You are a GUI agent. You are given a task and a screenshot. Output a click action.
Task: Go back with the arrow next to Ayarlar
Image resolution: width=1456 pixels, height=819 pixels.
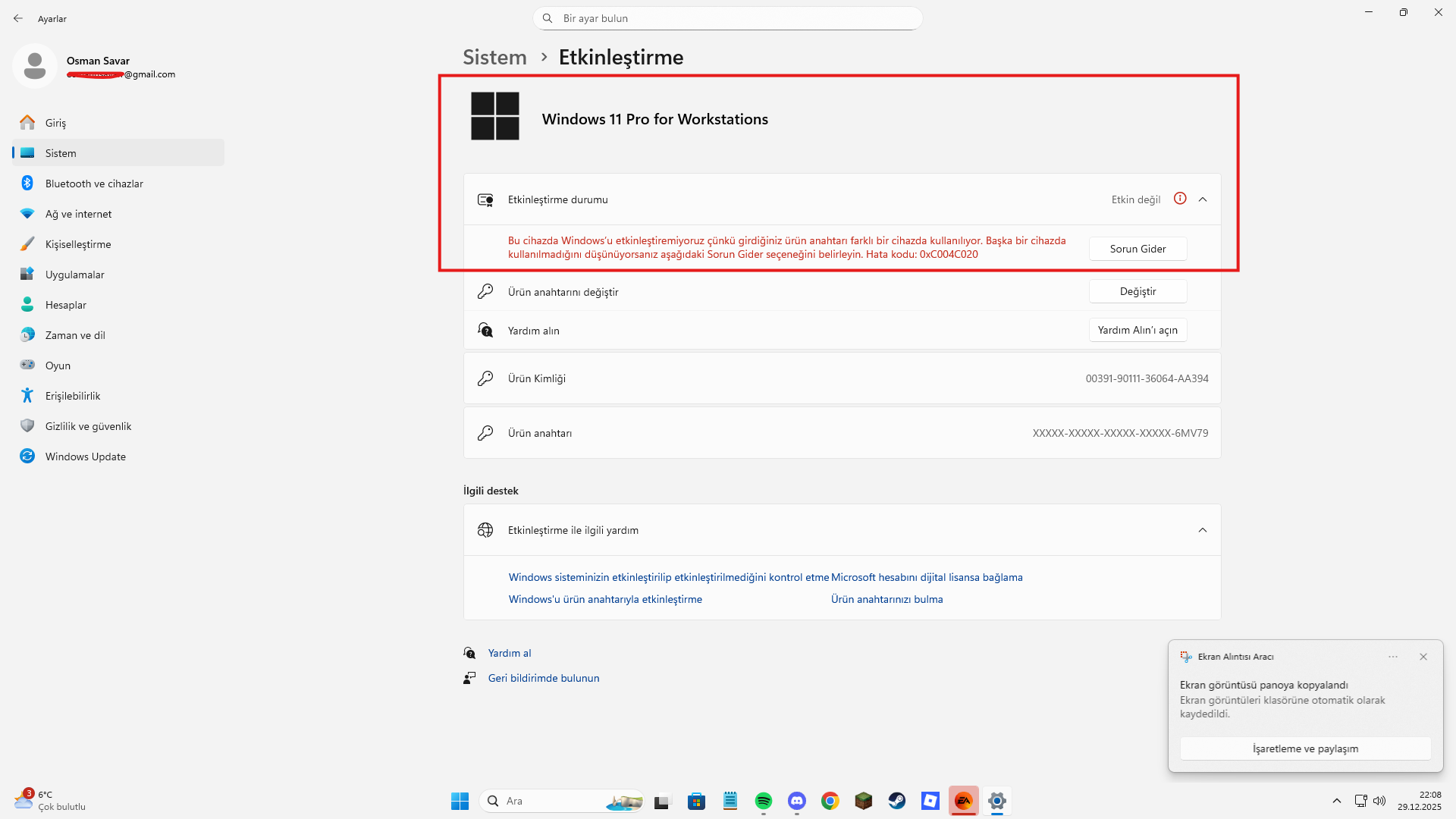coord(18,18)
